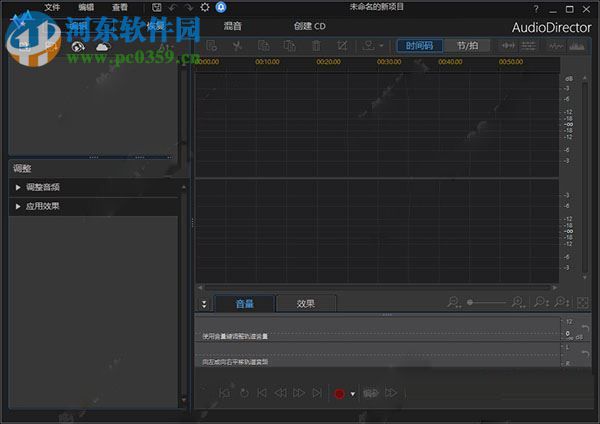Select the 节/拍 display mode
The width and height of the screenshot is (600, 424).
467,46
